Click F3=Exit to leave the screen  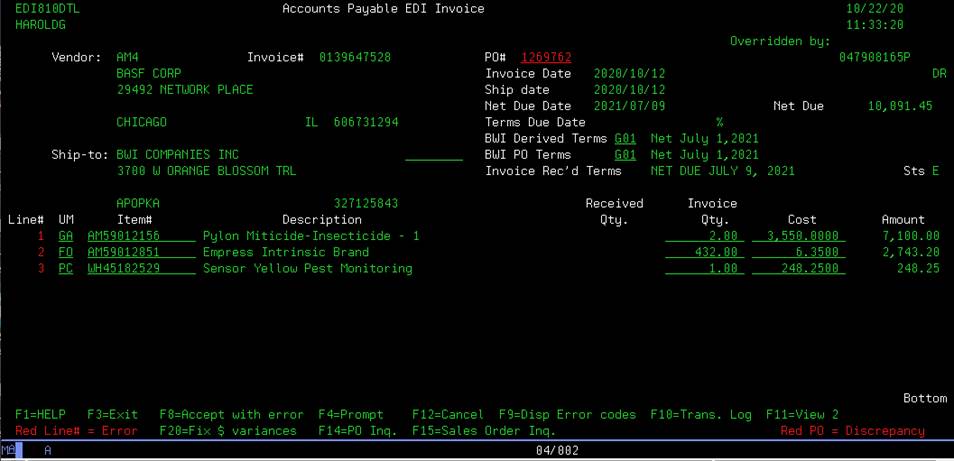coord(113,414)
